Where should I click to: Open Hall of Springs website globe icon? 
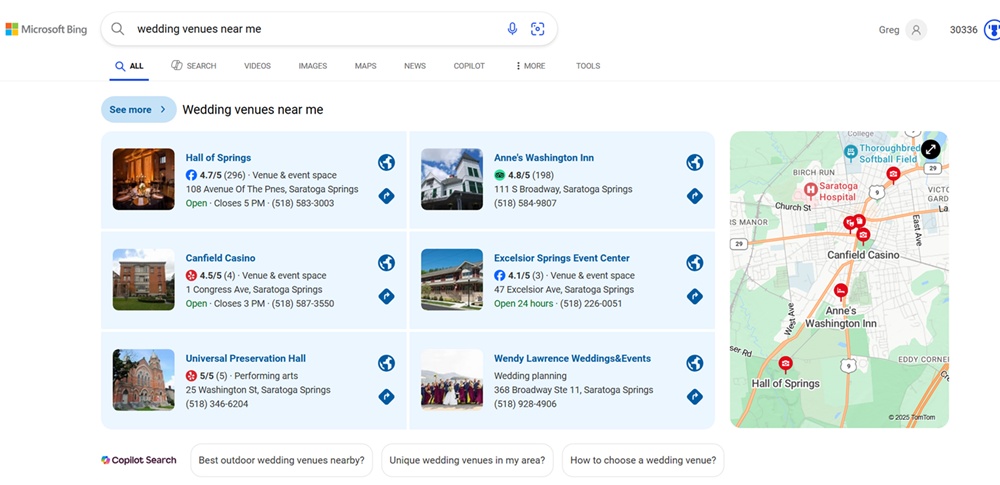[x=386, y=163]
